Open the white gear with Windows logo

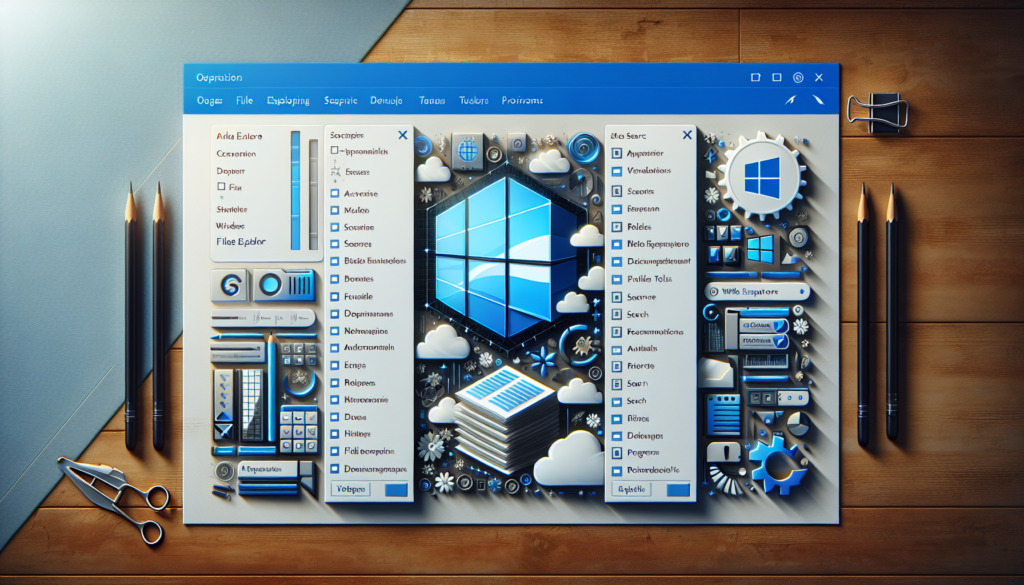(761, 176)
